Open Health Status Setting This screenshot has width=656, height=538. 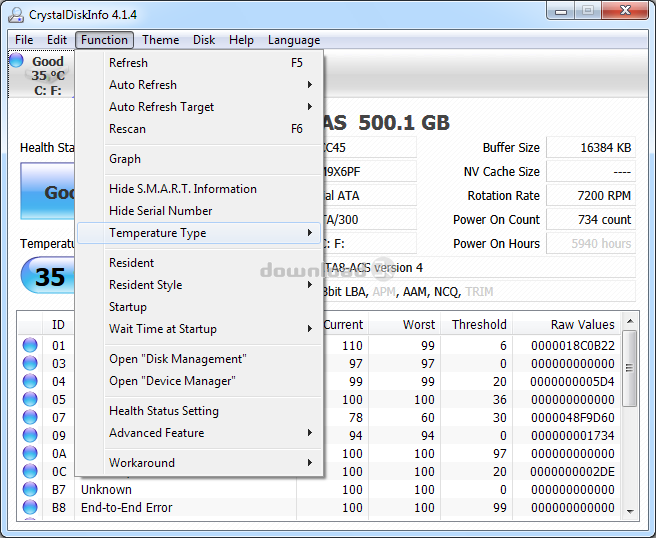point(163,411)
